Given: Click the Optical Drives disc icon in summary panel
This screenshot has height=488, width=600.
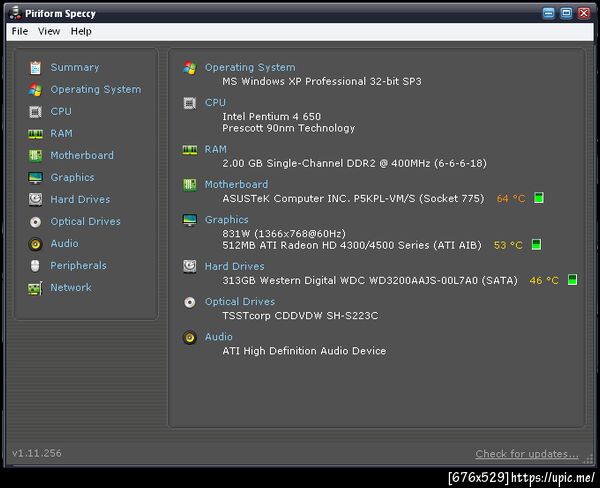Looking at the screenshot, I should (x=190, y=302).
